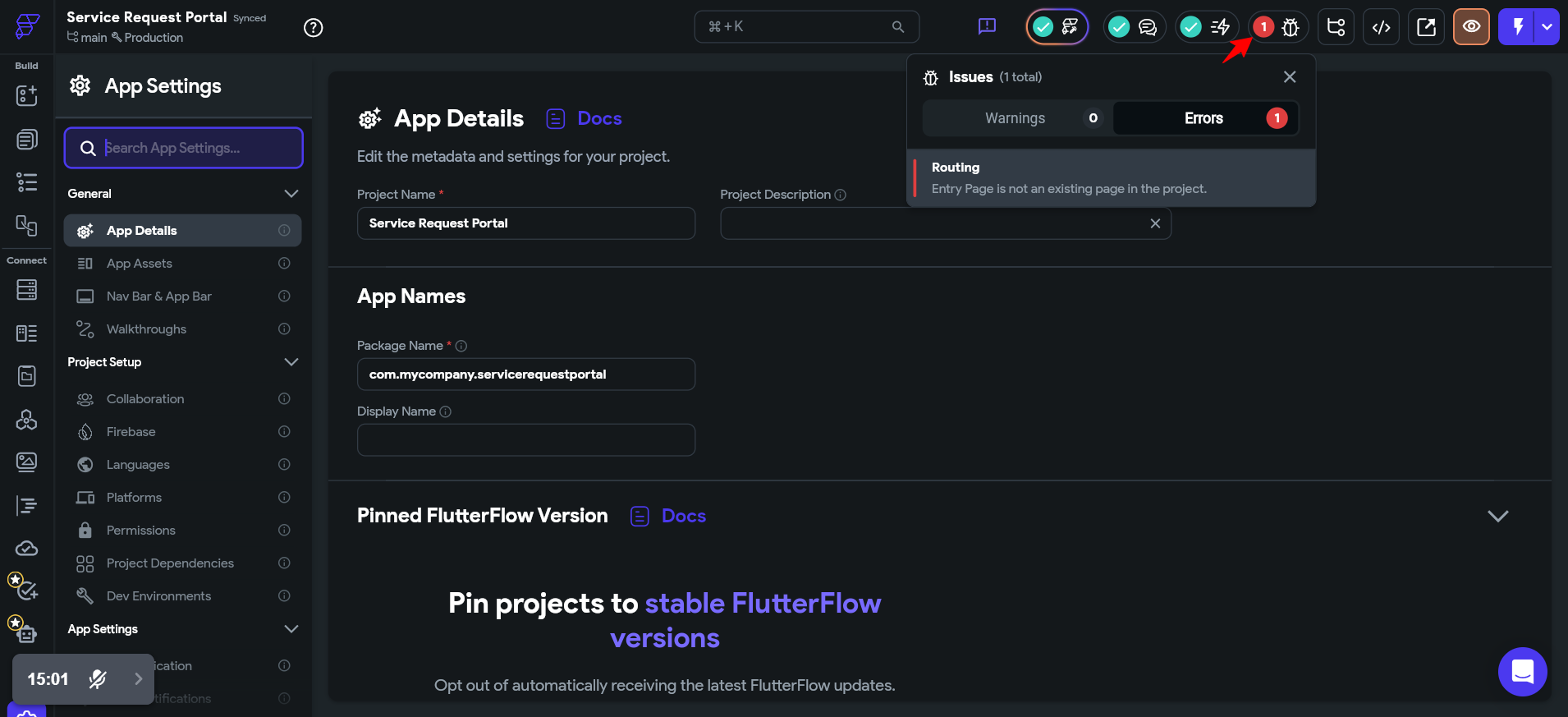Open Dev Environments settings
Viewport: 1568px width, 717px height.
coord(182,596)
